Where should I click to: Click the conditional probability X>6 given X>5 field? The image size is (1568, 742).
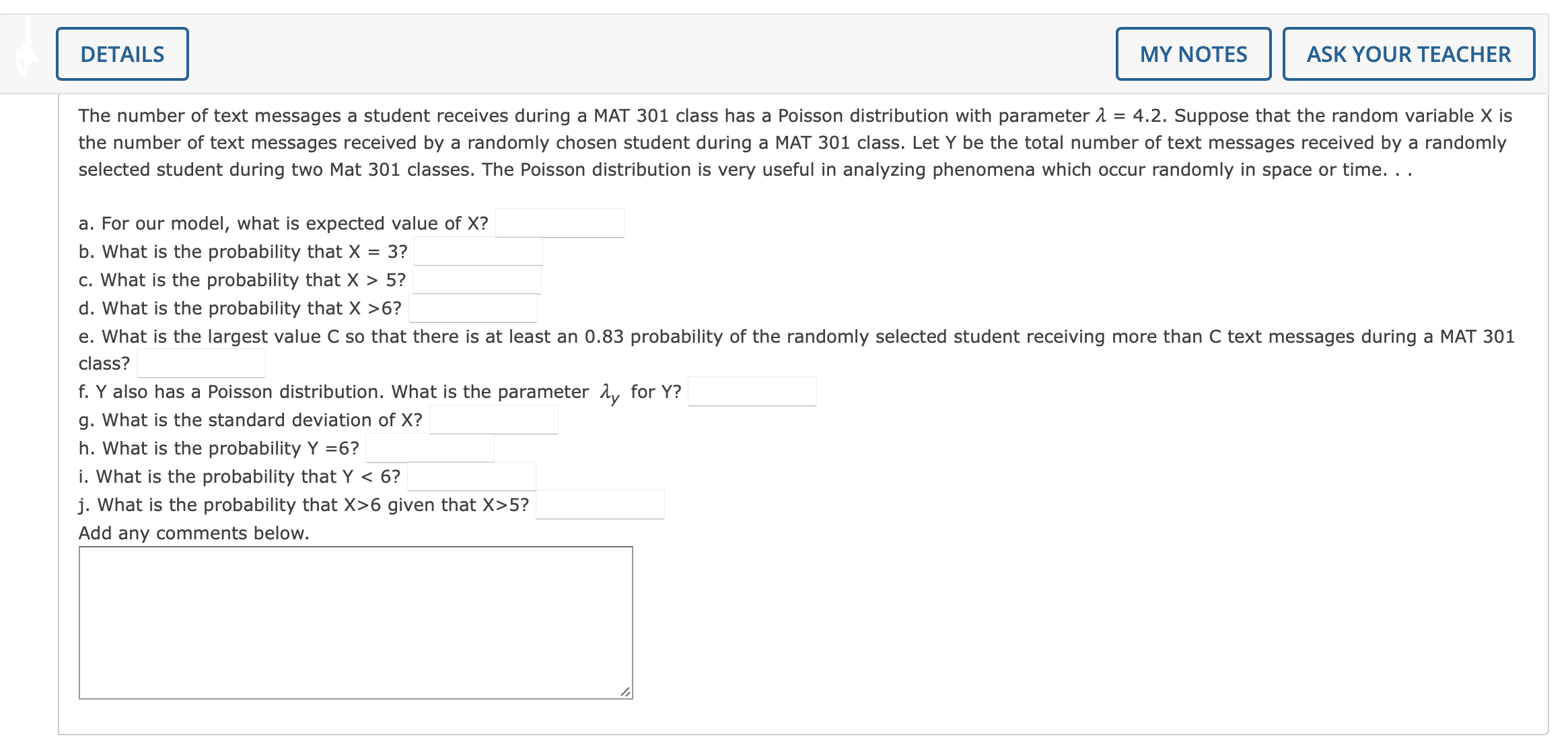click(x=599, y=504)
